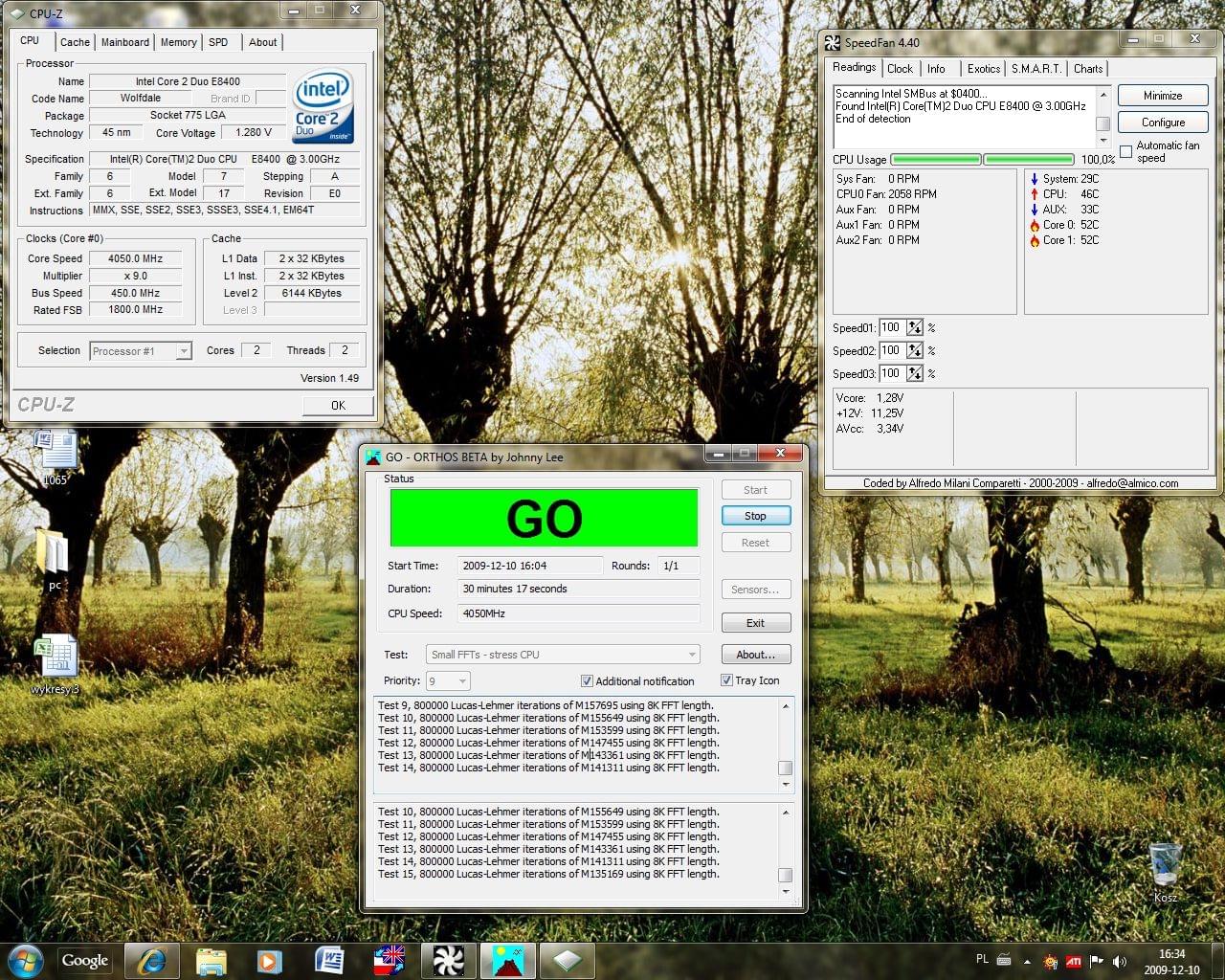
Task: Open the S.M.A.R.T. tab in SpeedFan
Action: coord(1036,69)
